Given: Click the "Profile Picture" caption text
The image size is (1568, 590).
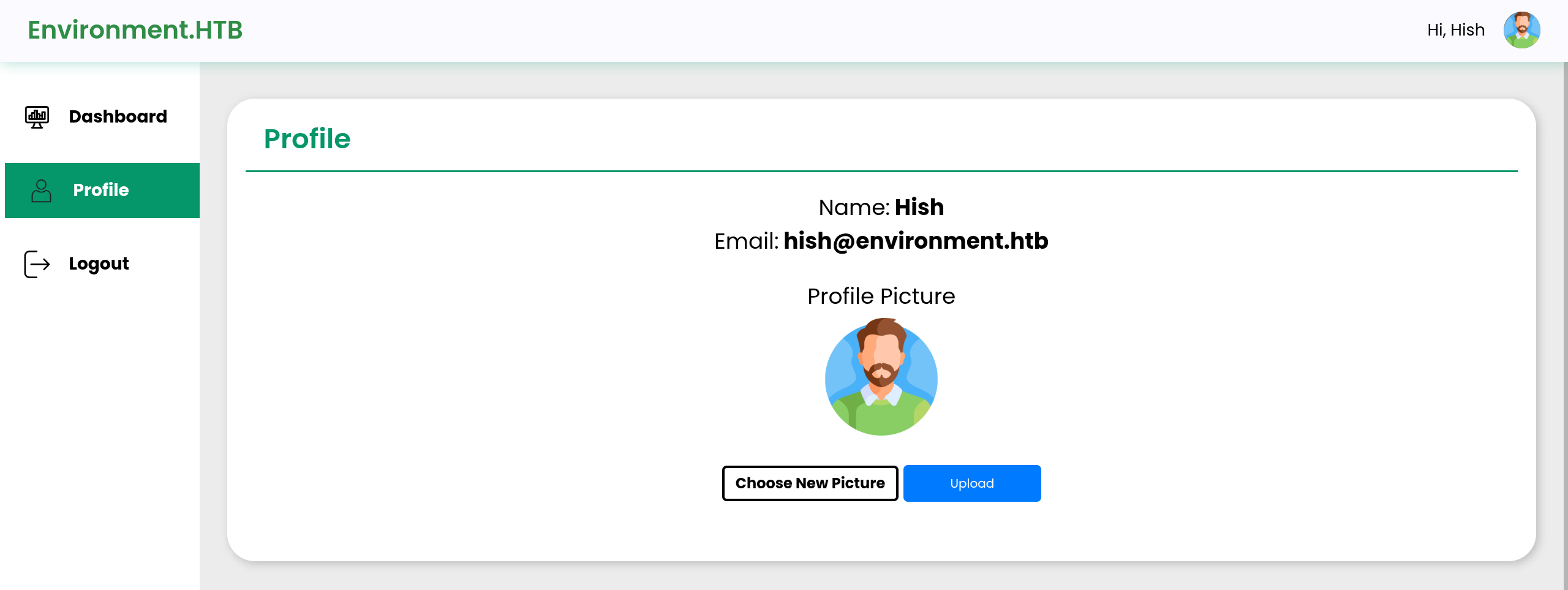Looking at the screenshot, I should coord(881,297).
